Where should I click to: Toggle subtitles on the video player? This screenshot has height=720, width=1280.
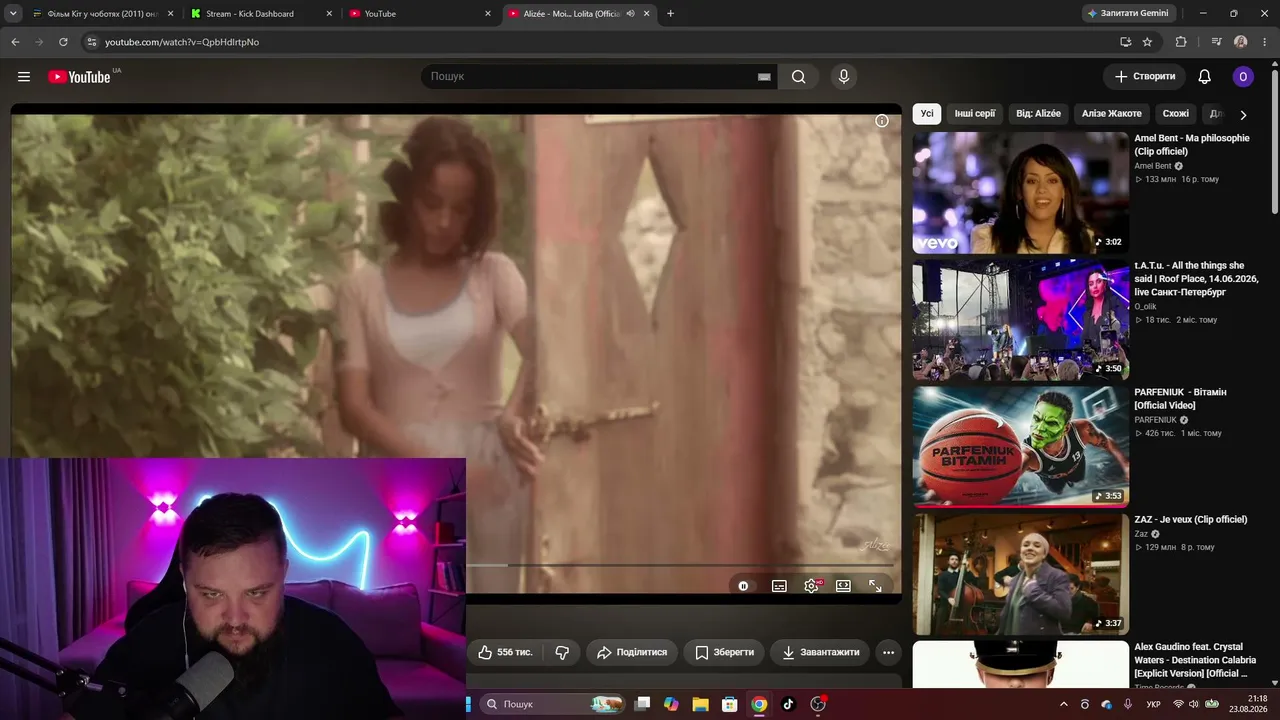(779, 586)
